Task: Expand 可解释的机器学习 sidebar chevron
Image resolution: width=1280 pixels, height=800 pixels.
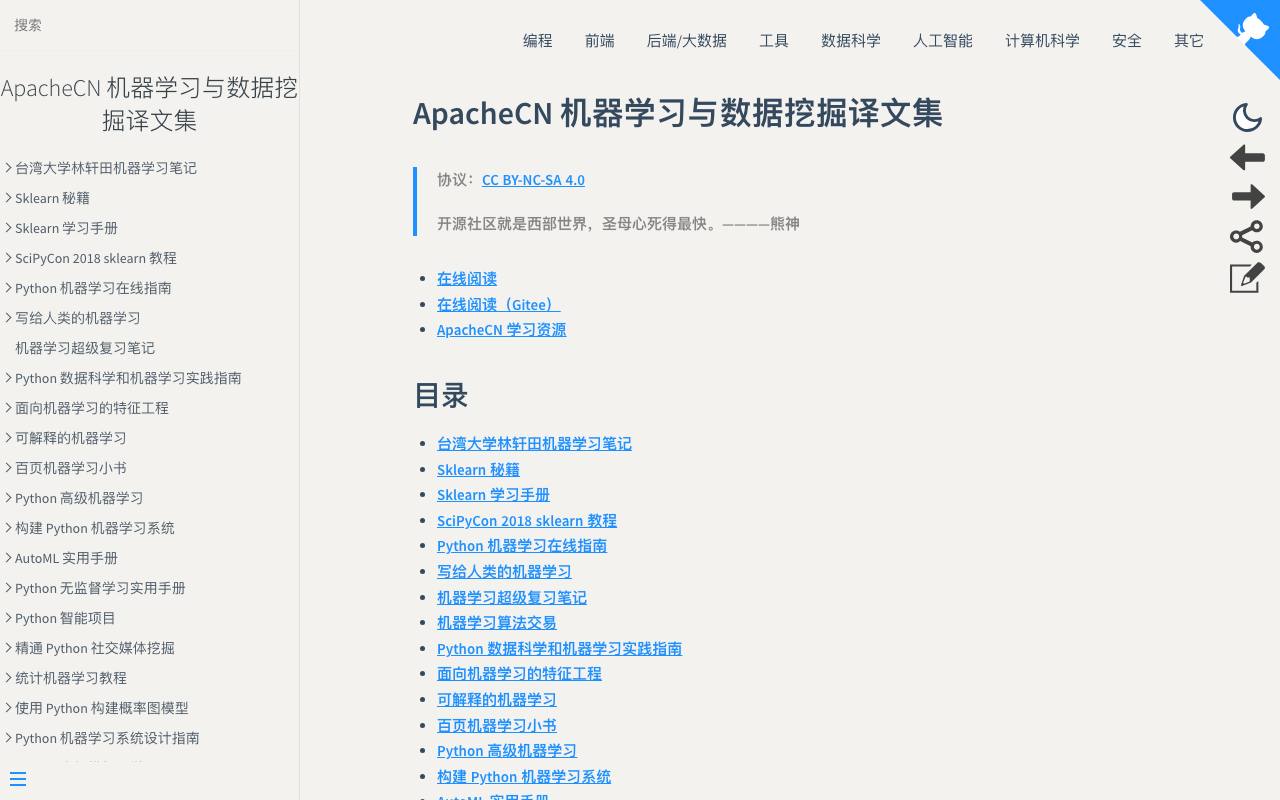Action: pyautogui.click(x=8, y=438)
